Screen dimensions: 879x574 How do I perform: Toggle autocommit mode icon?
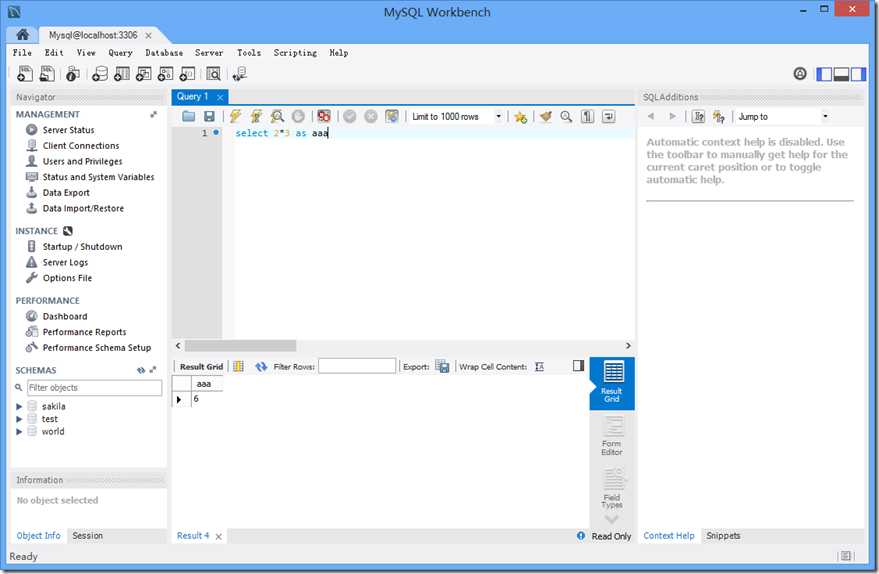coord(392,116)
